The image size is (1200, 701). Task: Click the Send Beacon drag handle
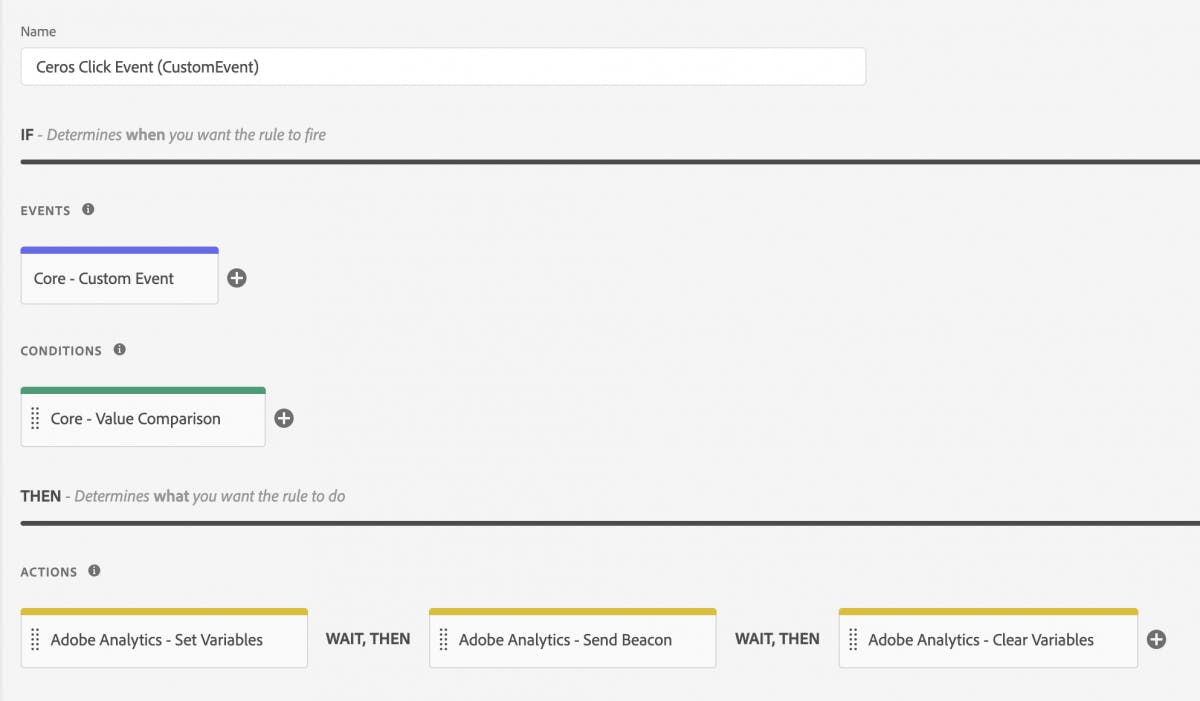coord(444,639)
